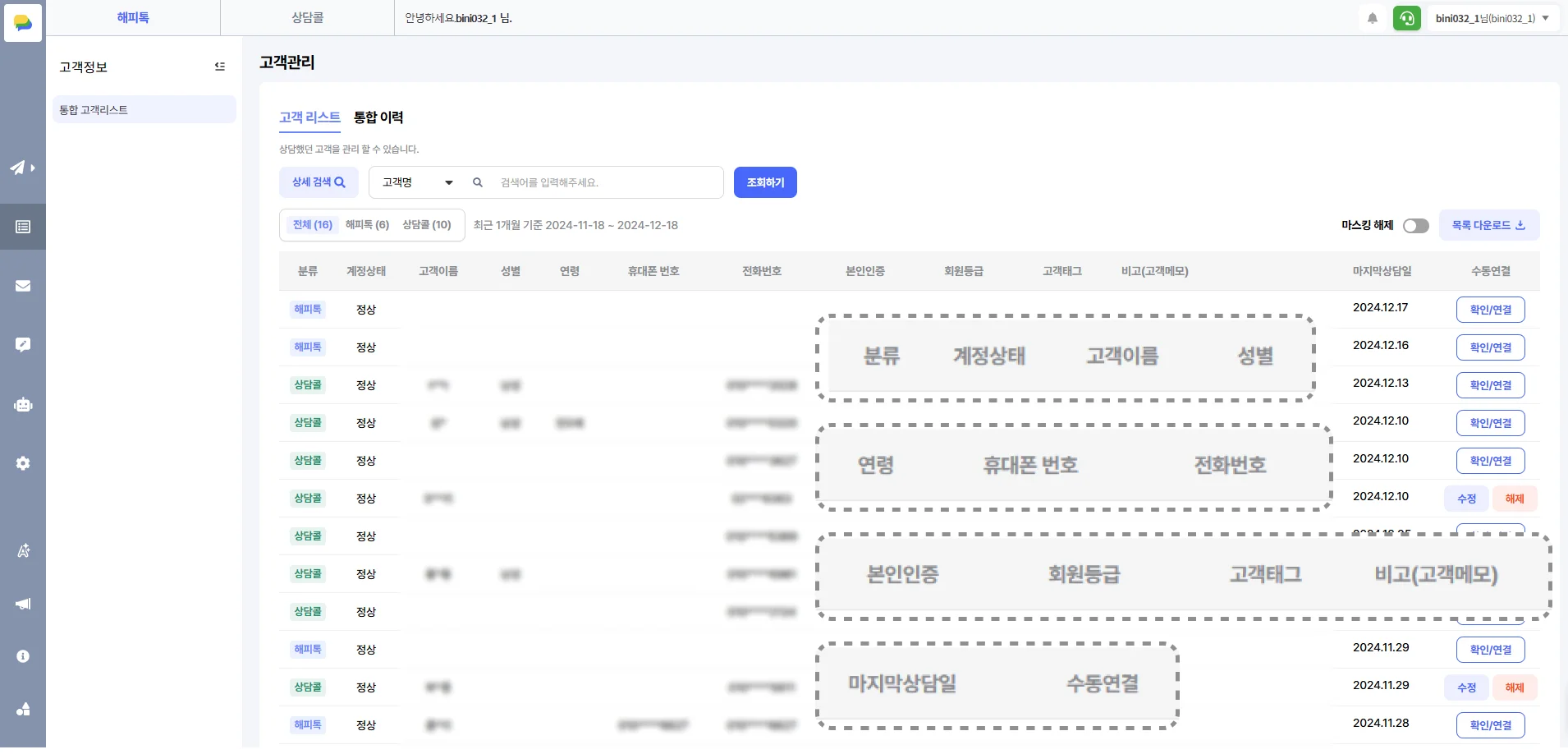Switch to the 상담콜 top tab
The width and height of the screenshot is (1568, 754).
[307, 17]
